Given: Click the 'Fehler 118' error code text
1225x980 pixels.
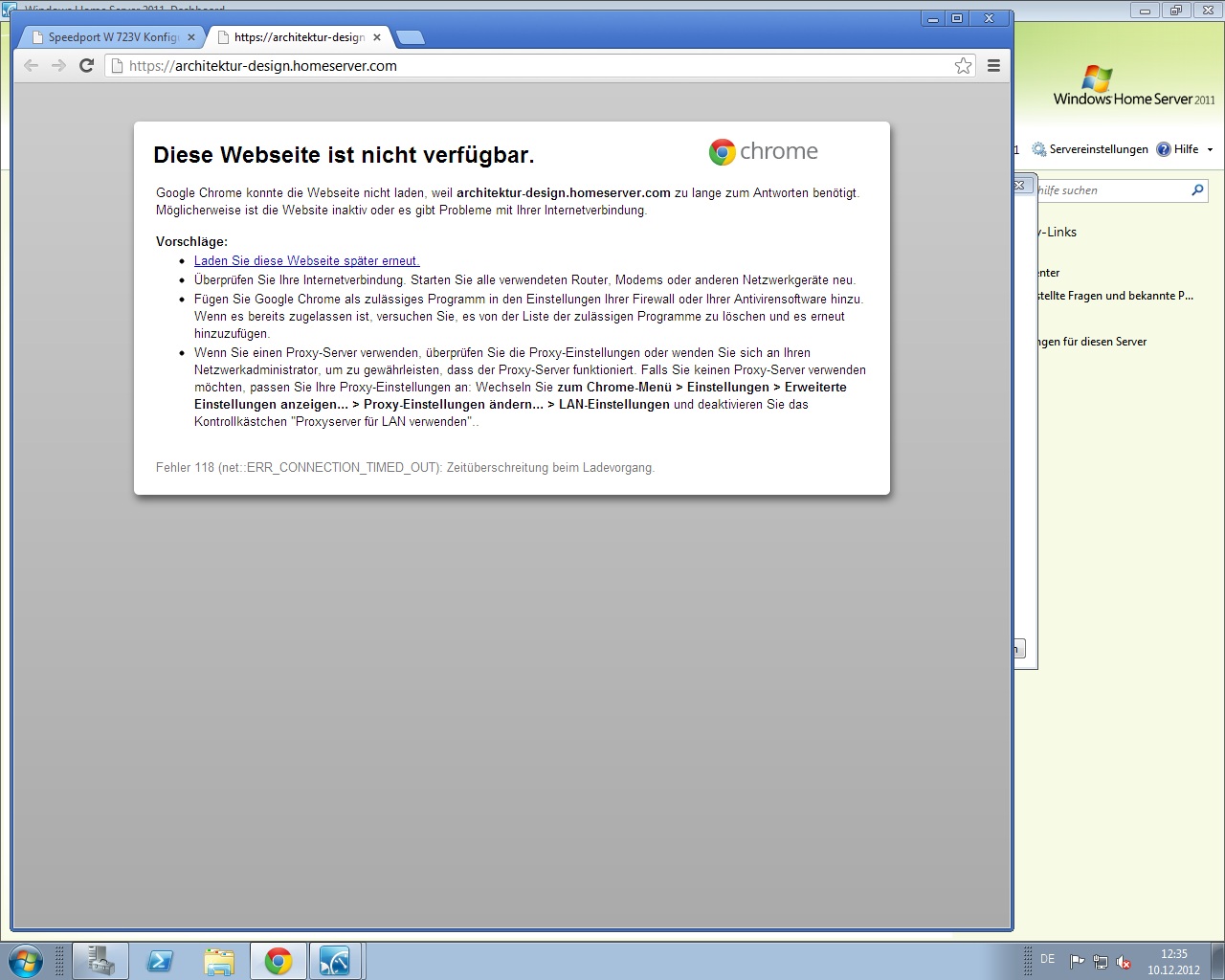Looking at the screenshot, I should 405,468.
